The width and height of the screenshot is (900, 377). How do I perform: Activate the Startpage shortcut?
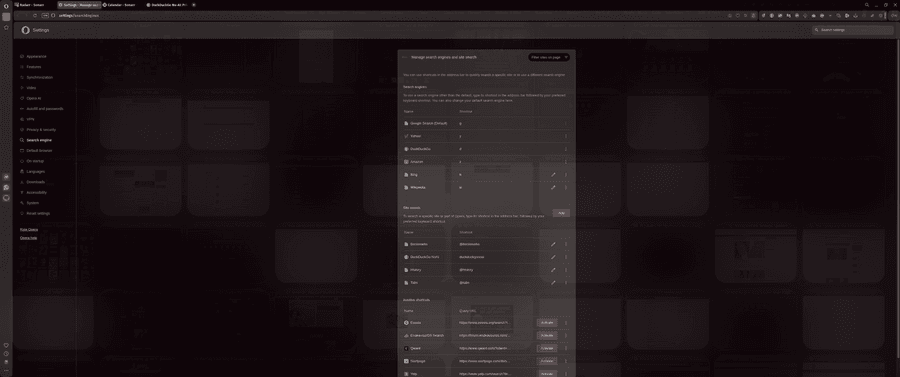tap(547, 361)
